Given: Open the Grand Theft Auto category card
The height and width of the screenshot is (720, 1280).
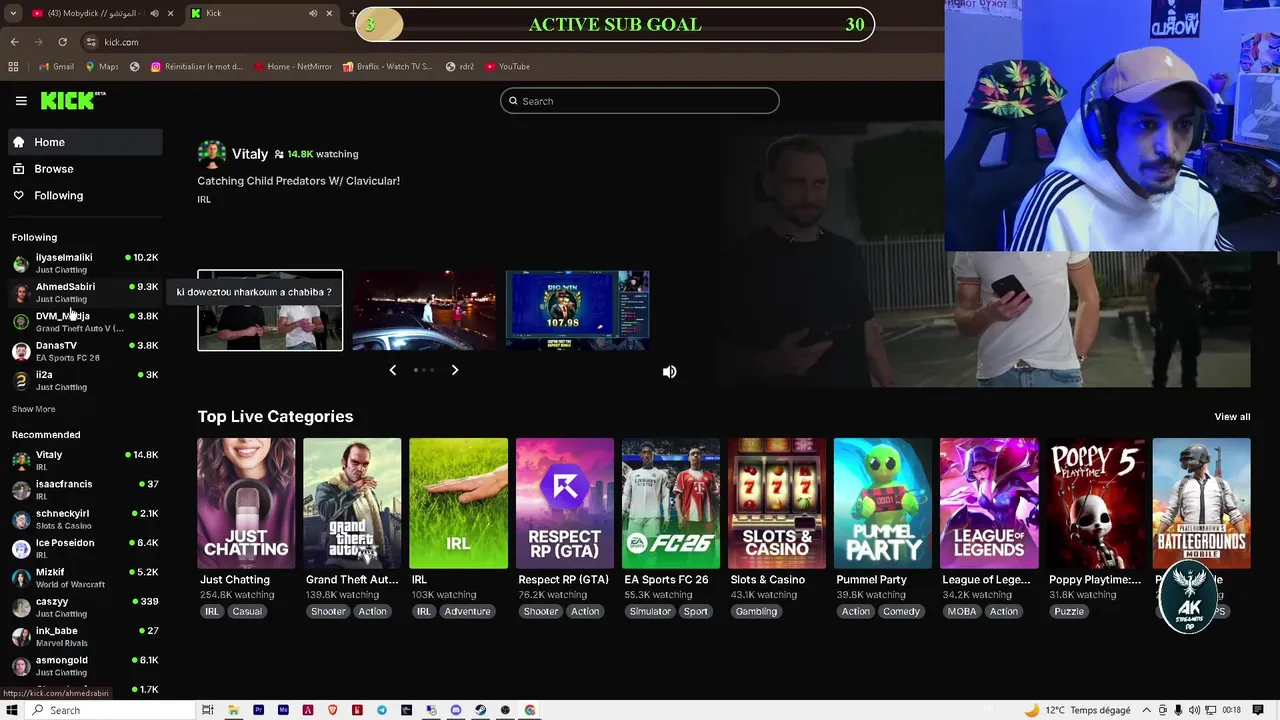Looking at the screenshot, I should coord(352,503).
